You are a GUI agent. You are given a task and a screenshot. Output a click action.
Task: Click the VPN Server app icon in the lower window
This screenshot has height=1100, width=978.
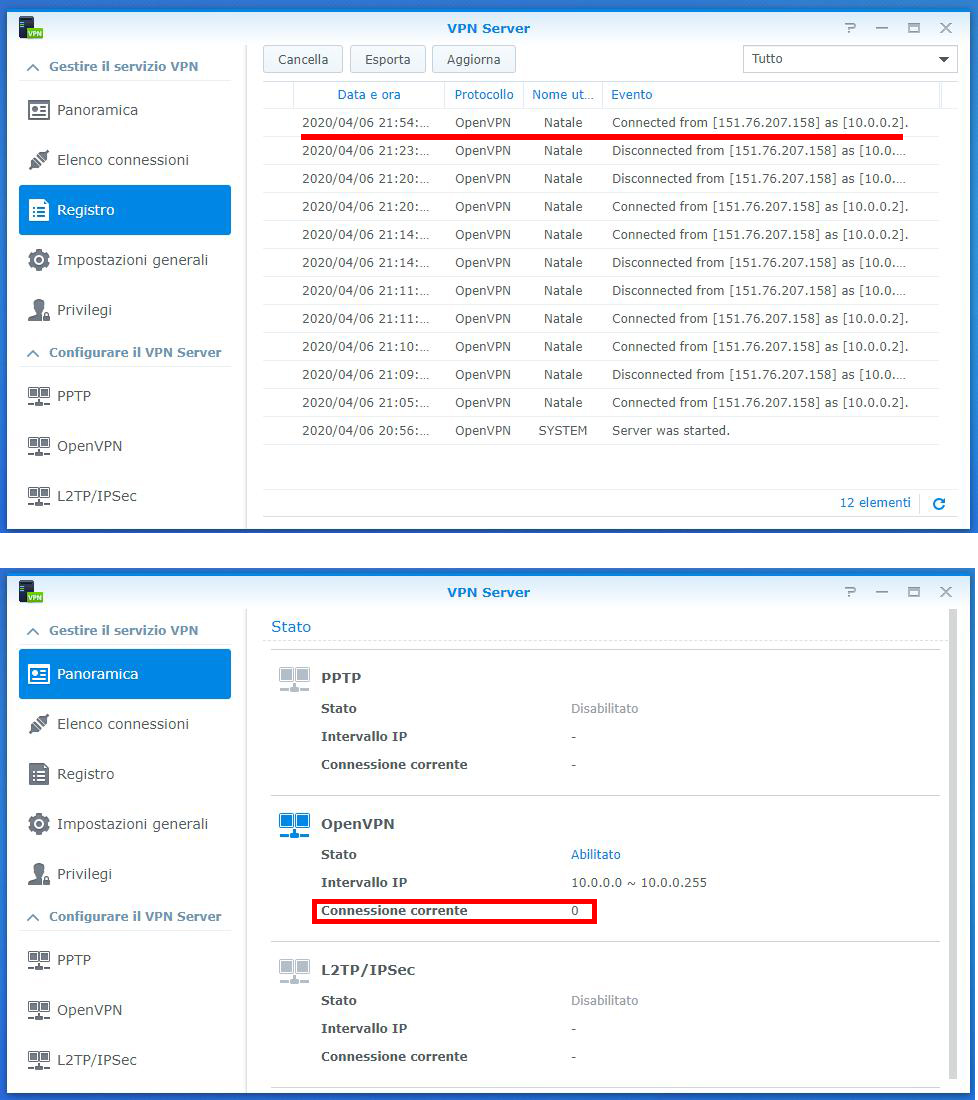coord(31,592)
